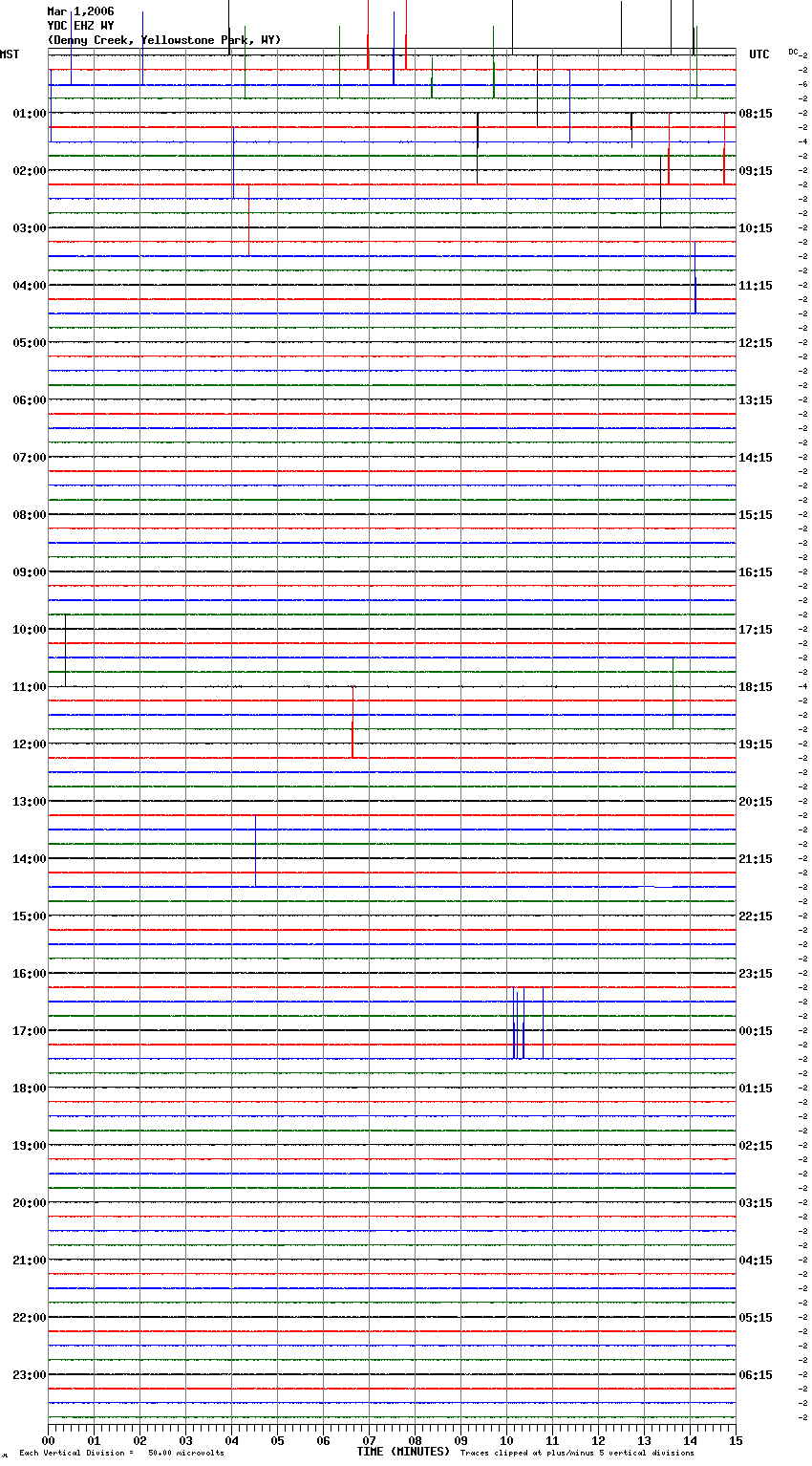812x1466 pixels.
Task: Select the 21:00 MST row label
Action: click(30, 1261)
